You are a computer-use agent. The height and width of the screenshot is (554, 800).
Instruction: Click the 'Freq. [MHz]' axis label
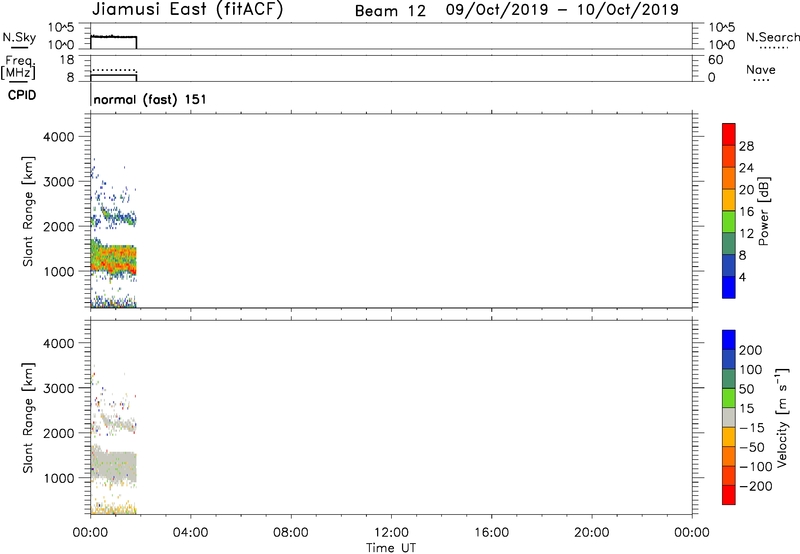[x=18, y=67]
